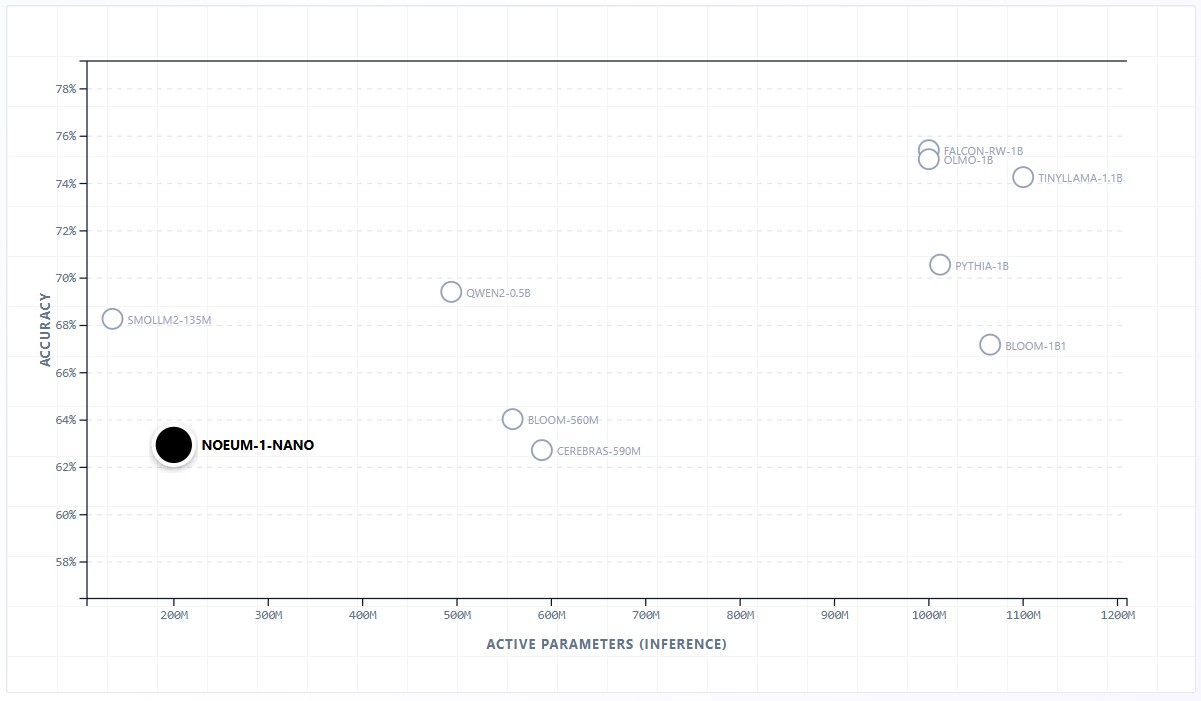Click the 78% y-axis tick label

pyautogui.click(x=66, y=89)
